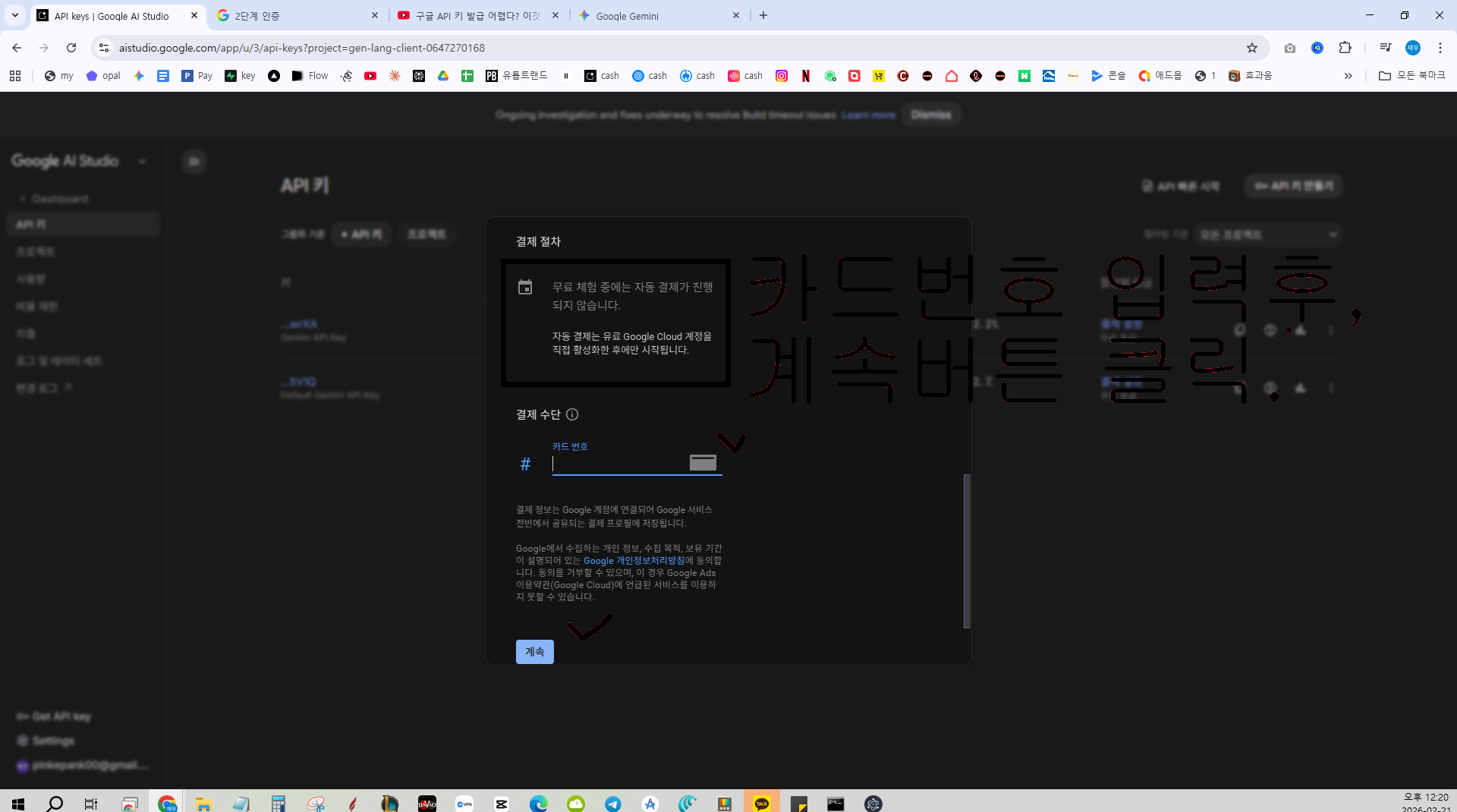Screen dimensions: 1457x812
Task: Open the Flow bookmark
Action: coord(310,76)
